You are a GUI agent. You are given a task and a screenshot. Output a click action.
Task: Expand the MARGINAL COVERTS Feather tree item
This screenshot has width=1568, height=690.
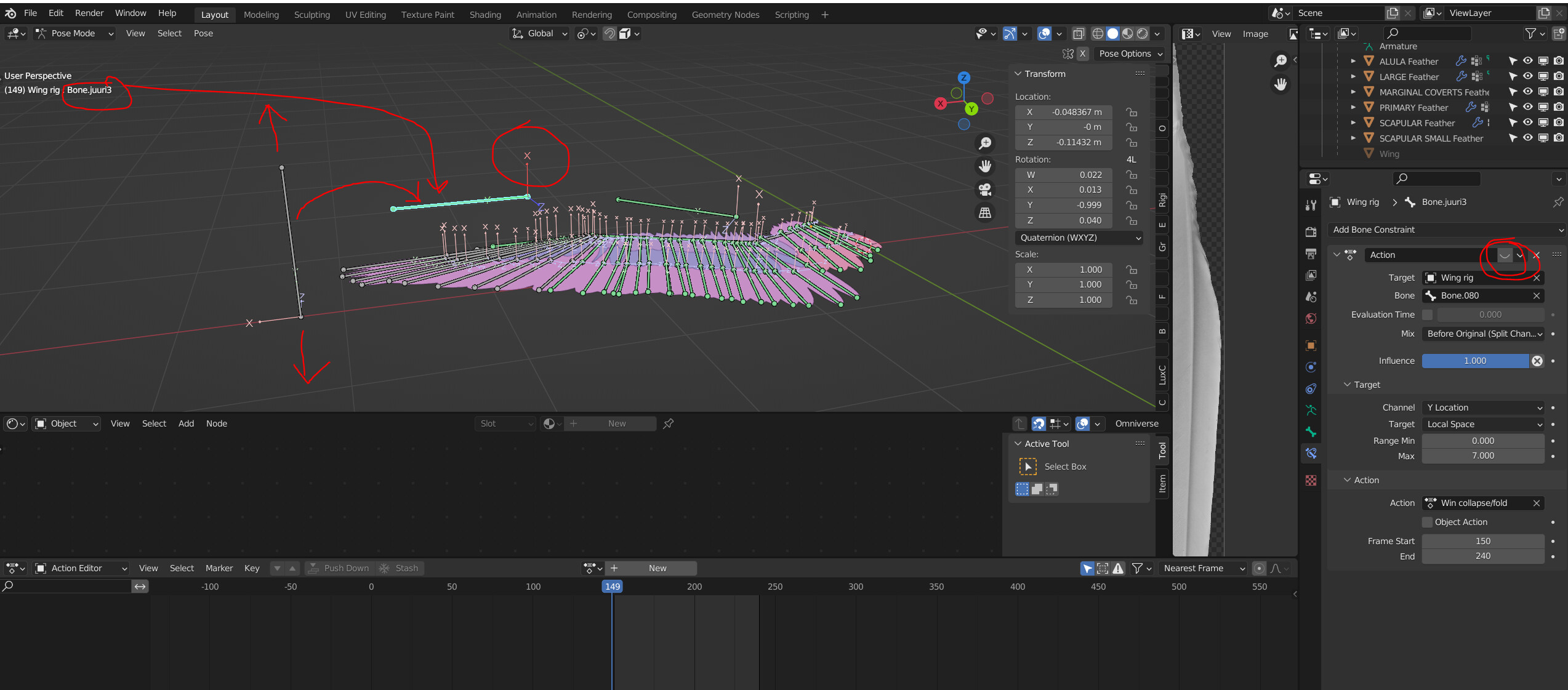click(x=1353, y=92)
